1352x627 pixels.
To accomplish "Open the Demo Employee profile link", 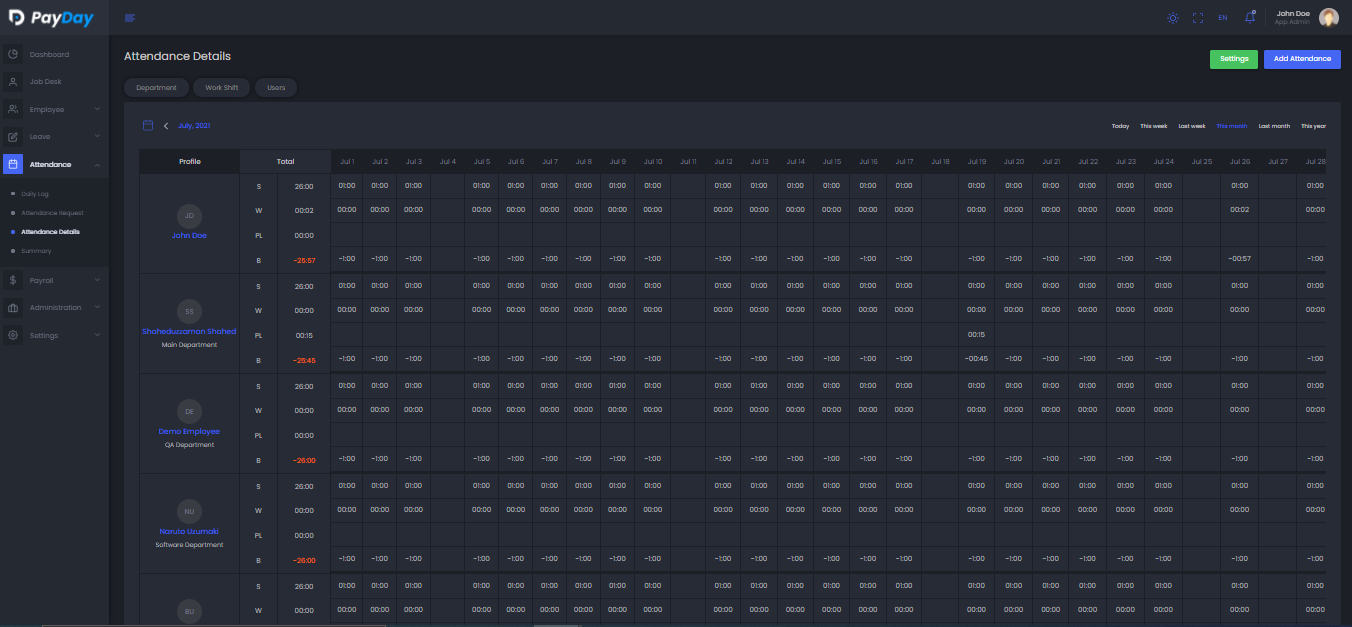I will coord(189,431).
